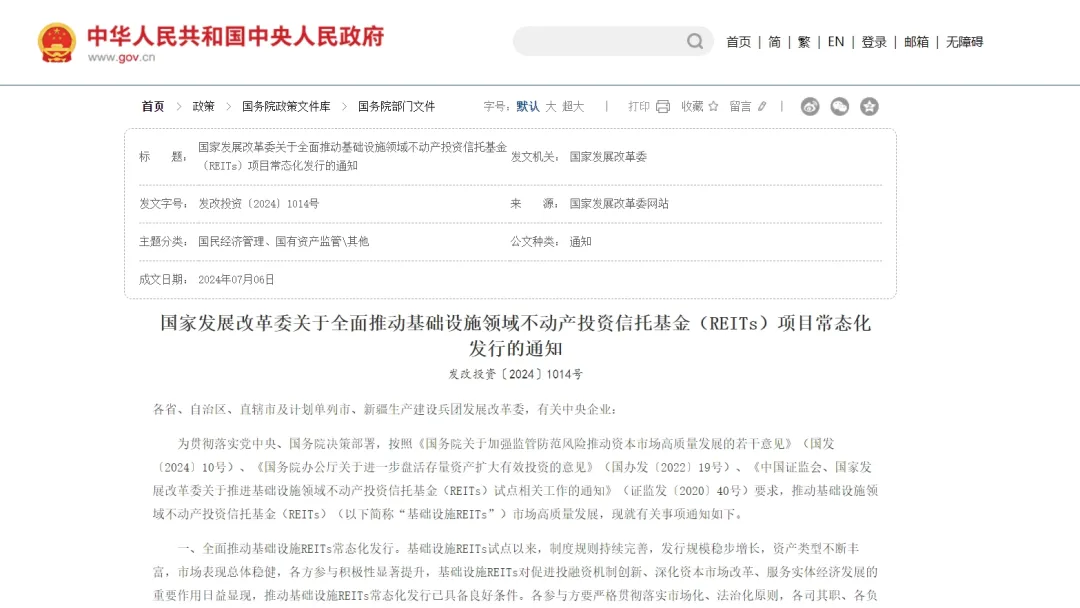Click the pencil icon beside 留言
The width and height of the screenshot is (1080, 608).
pos(762,106)
